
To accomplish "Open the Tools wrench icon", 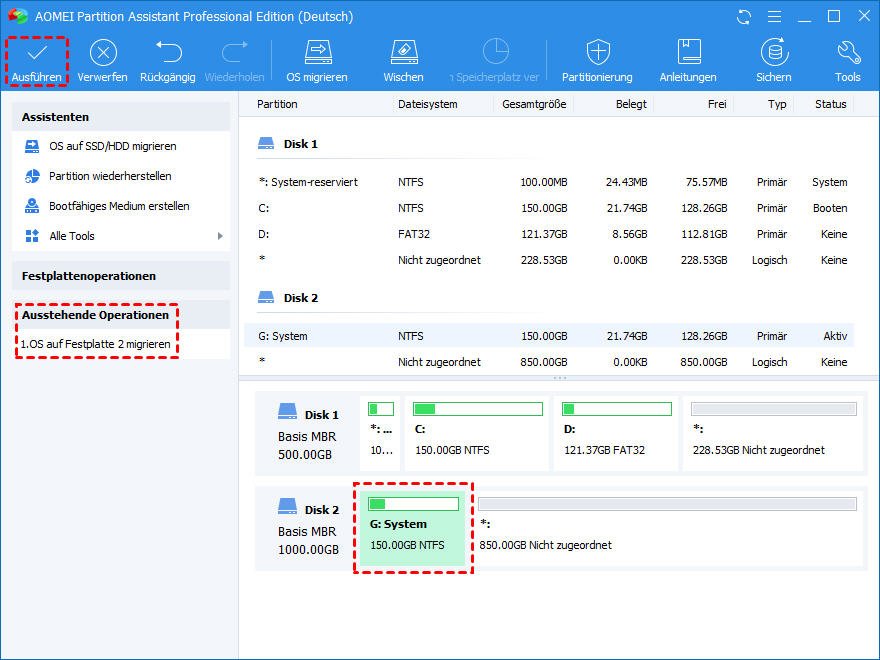I will coord(848,52).
